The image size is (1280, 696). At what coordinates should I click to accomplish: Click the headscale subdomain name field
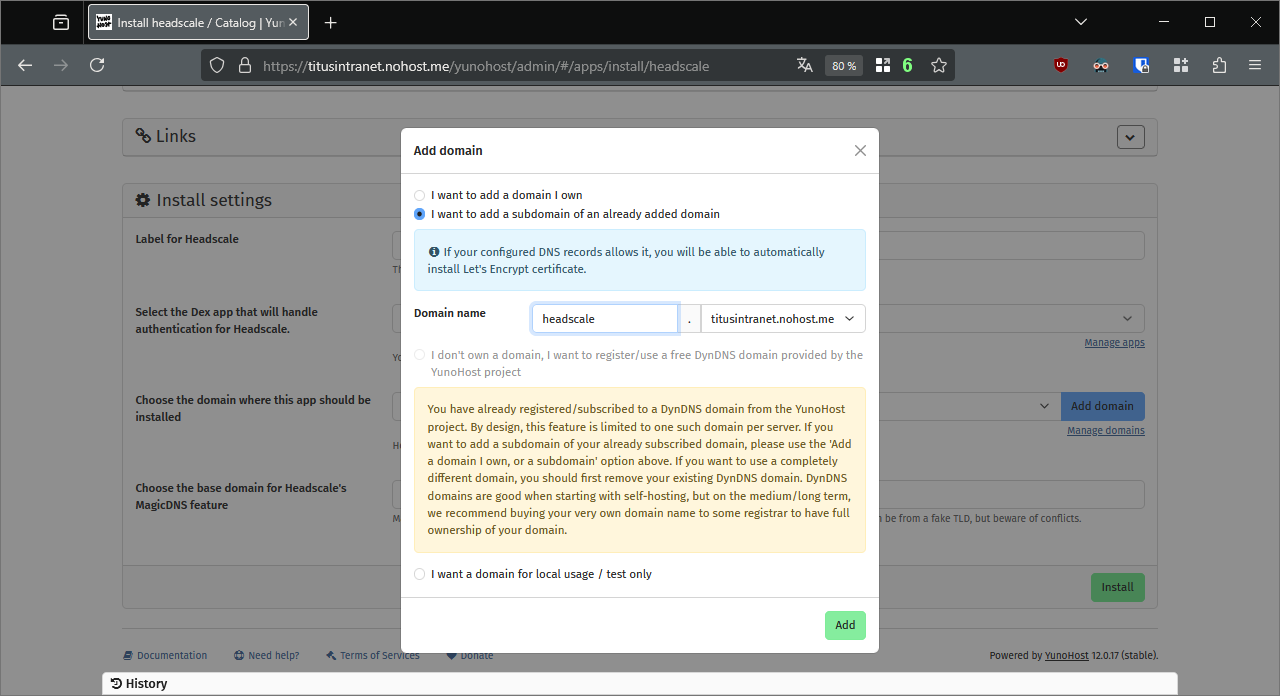coord(605,319)
